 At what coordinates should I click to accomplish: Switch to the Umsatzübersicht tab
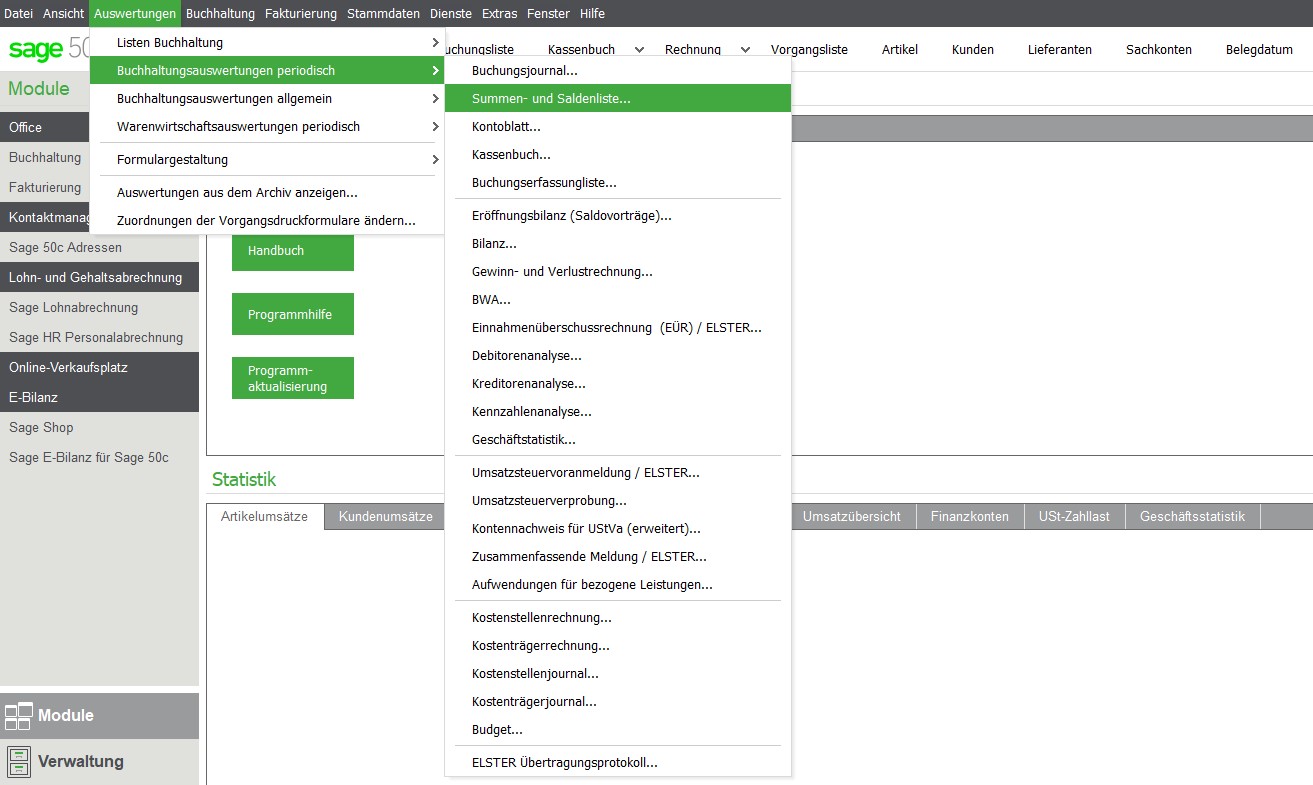[x=852, y=517]
